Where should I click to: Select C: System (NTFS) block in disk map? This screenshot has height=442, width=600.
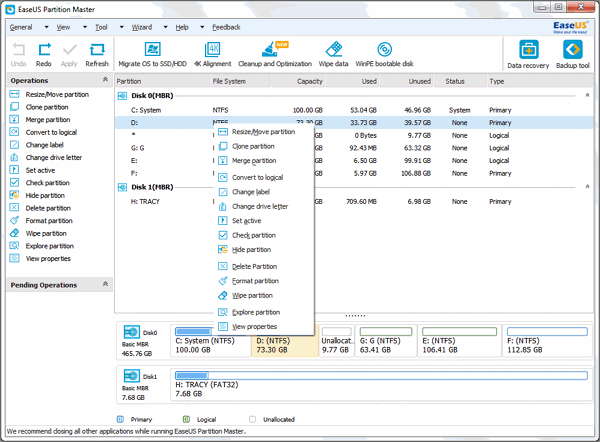(x=210, y=341)
